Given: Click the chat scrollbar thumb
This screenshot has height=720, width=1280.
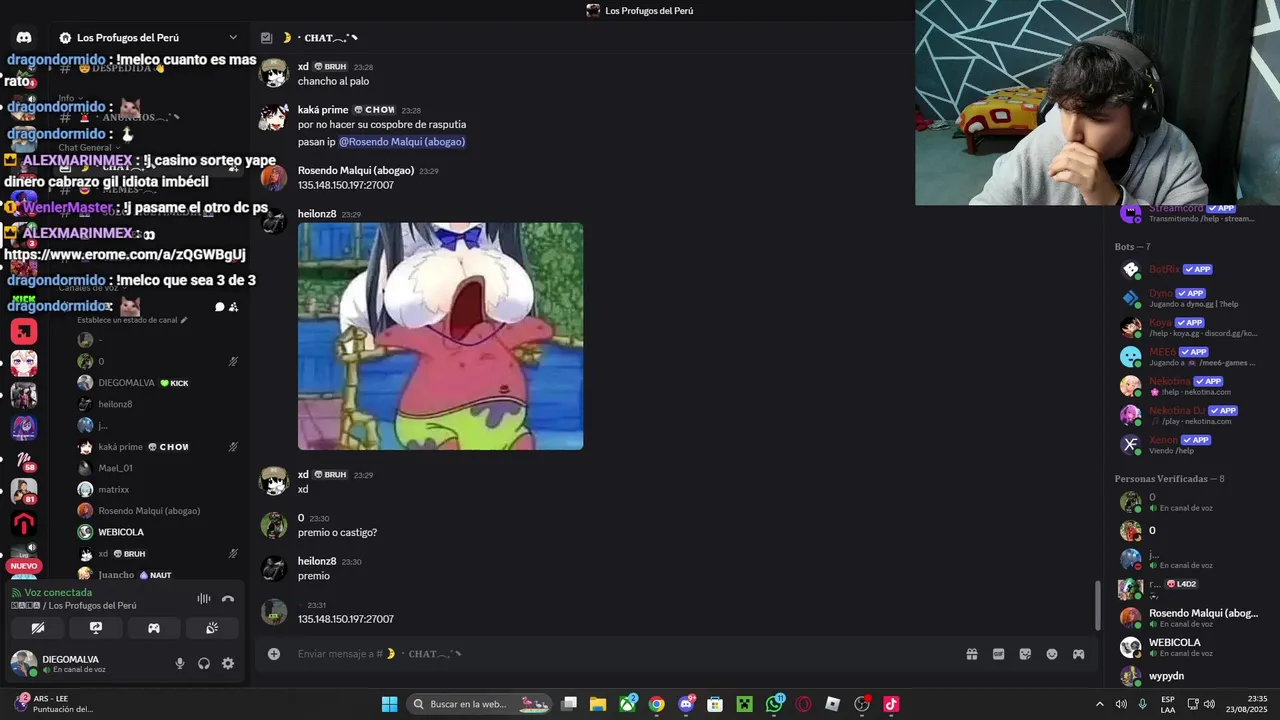Looking at the screenshot, I should pyautogui.click(x=1097, y=605).
